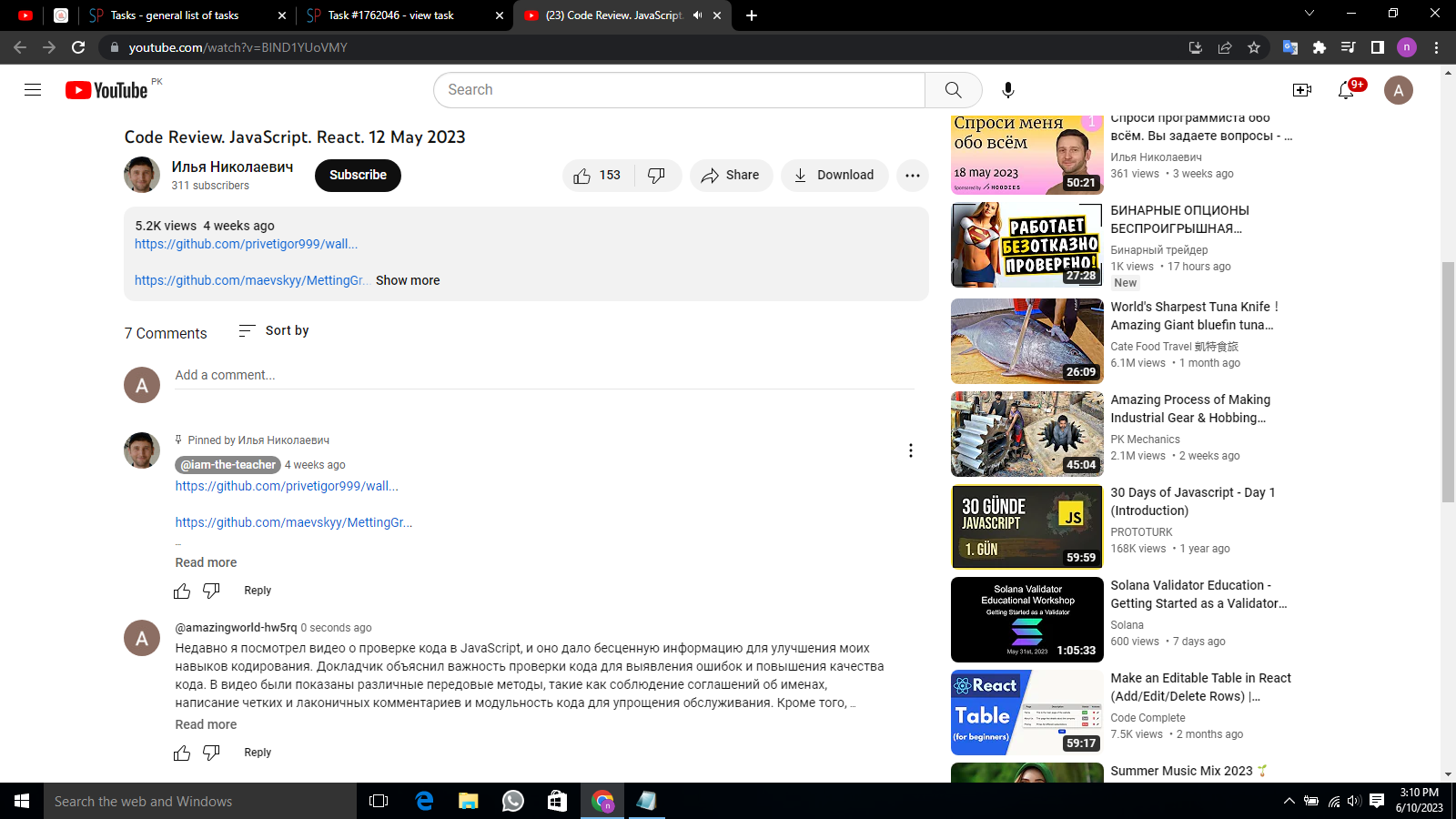Mute the tab's audio speaker icon

tap(698, 15)
